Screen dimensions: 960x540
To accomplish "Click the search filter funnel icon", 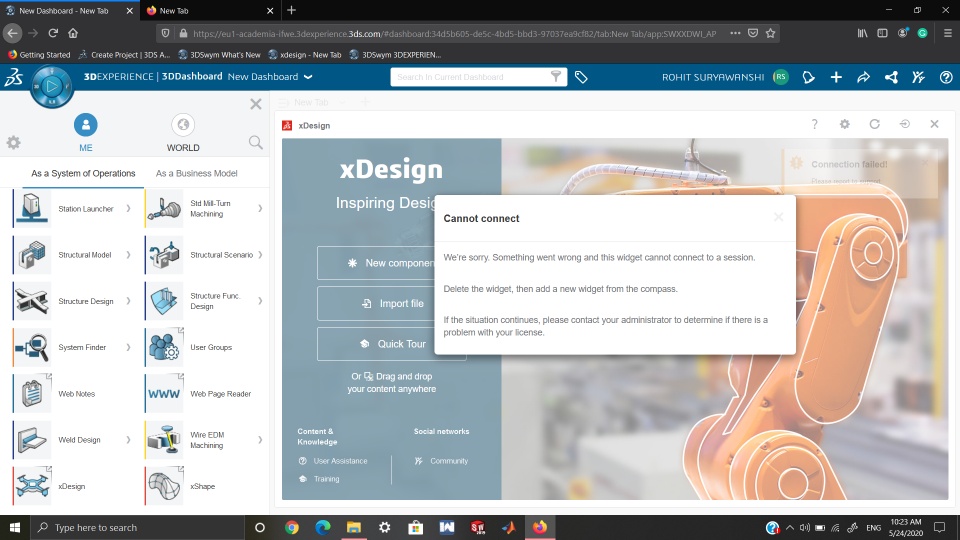I will click(556, 77).
